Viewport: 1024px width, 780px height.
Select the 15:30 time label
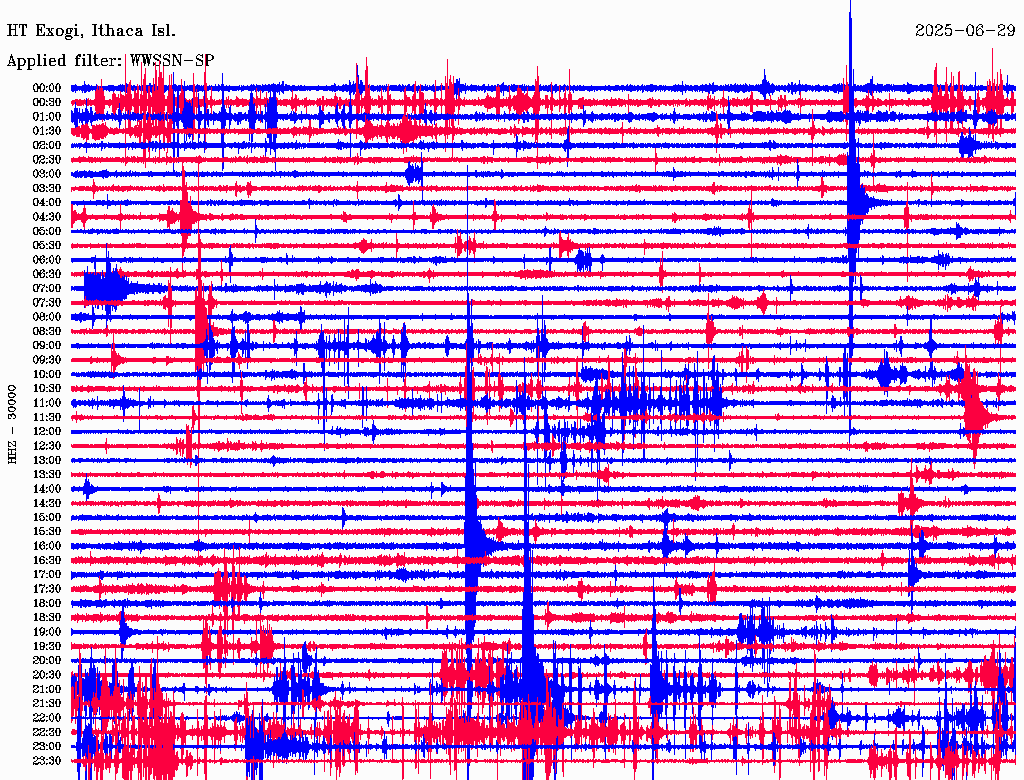pyautogui.click(x=47, y=532)
